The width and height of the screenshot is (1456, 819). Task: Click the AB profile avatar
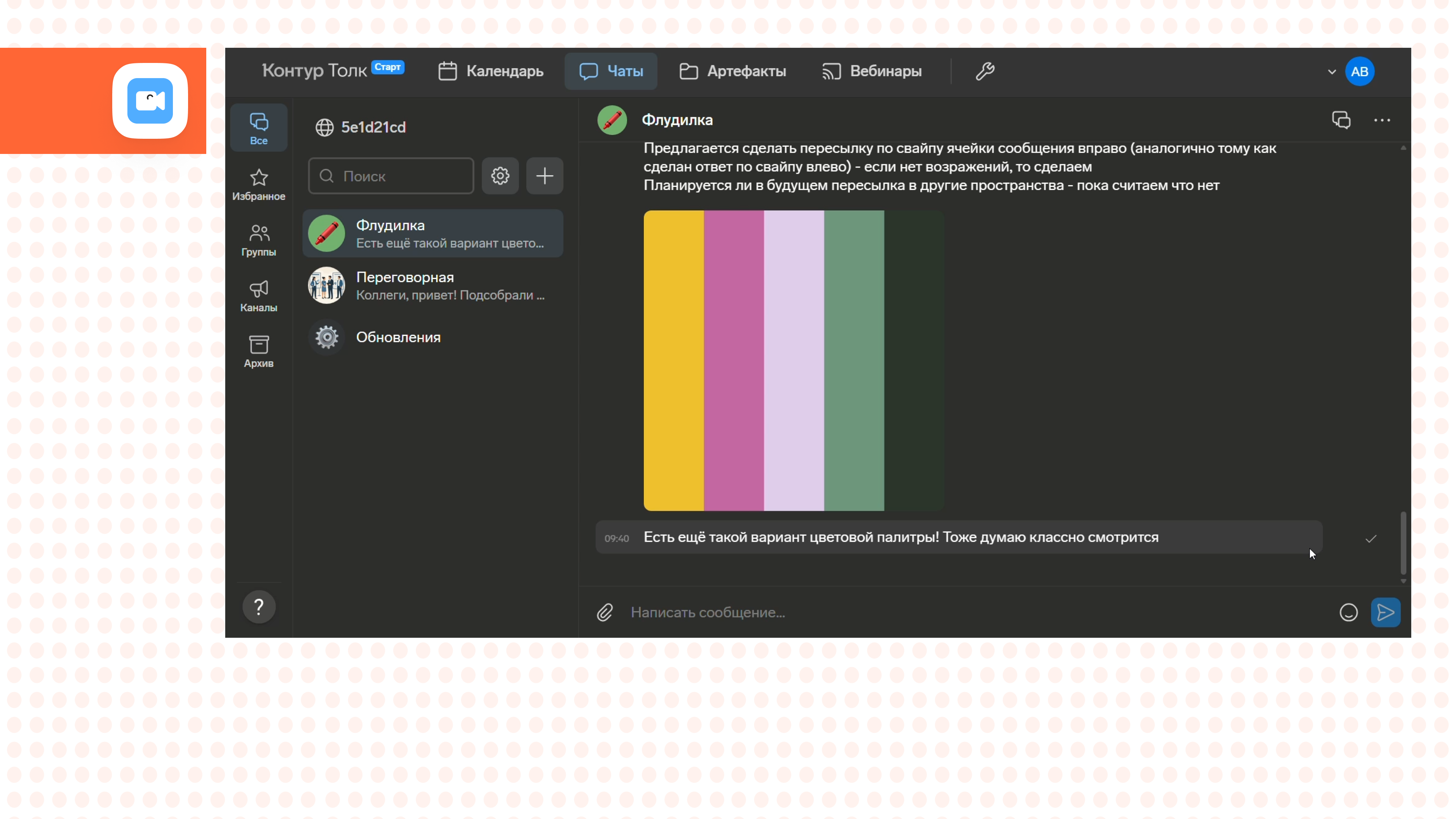point(1359,72)
